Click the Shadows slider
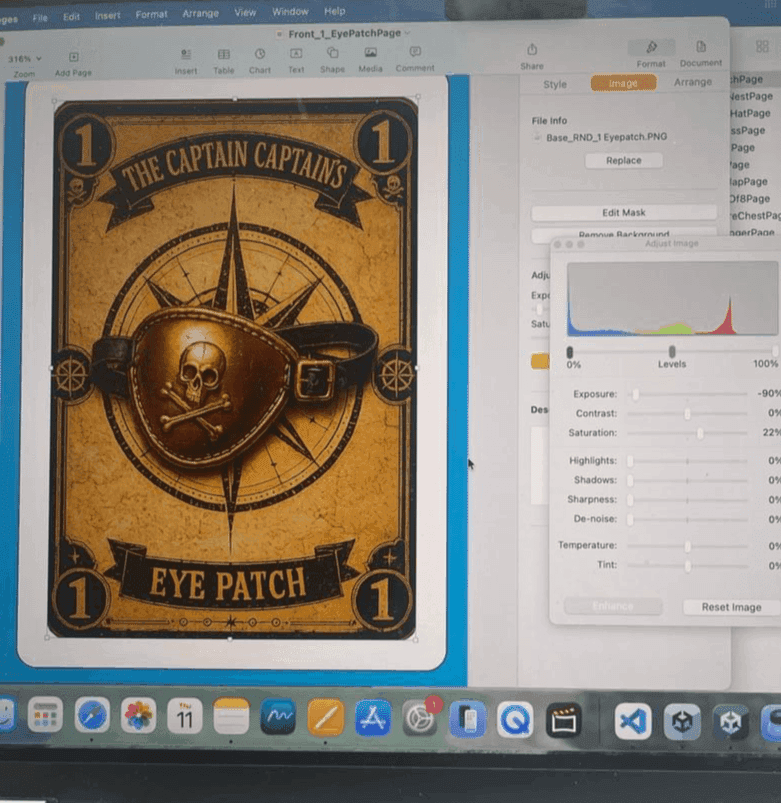Image resolution: width=781 pixels, height=803 pixels. click(687, 480)
